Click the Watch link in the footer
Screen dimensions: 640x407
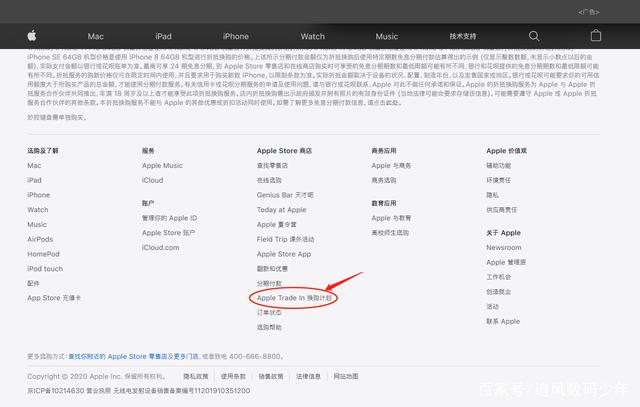coord(38,209)
